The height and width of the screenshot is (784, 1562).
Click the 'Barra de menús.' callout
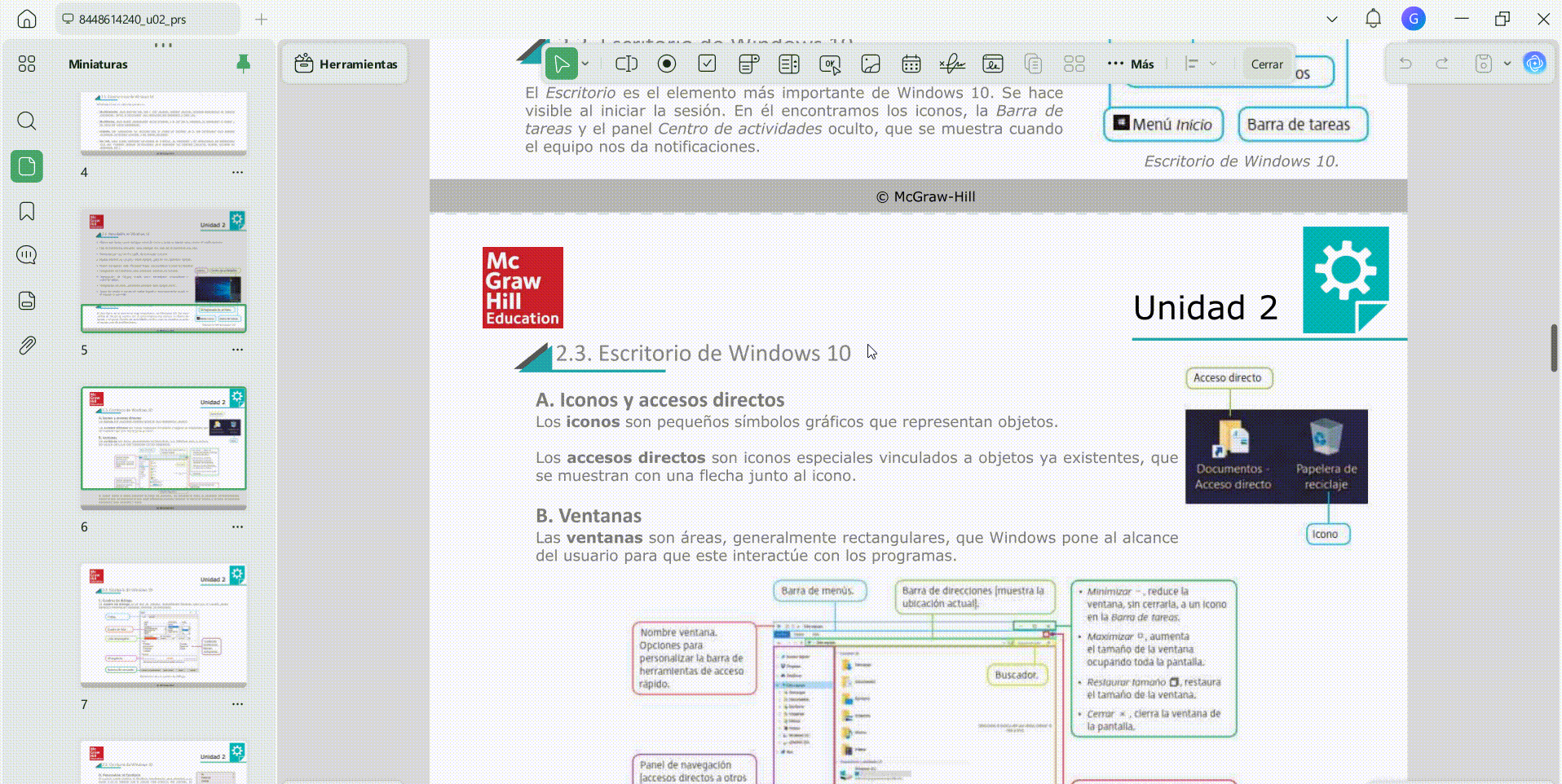(x=819, y=591)
